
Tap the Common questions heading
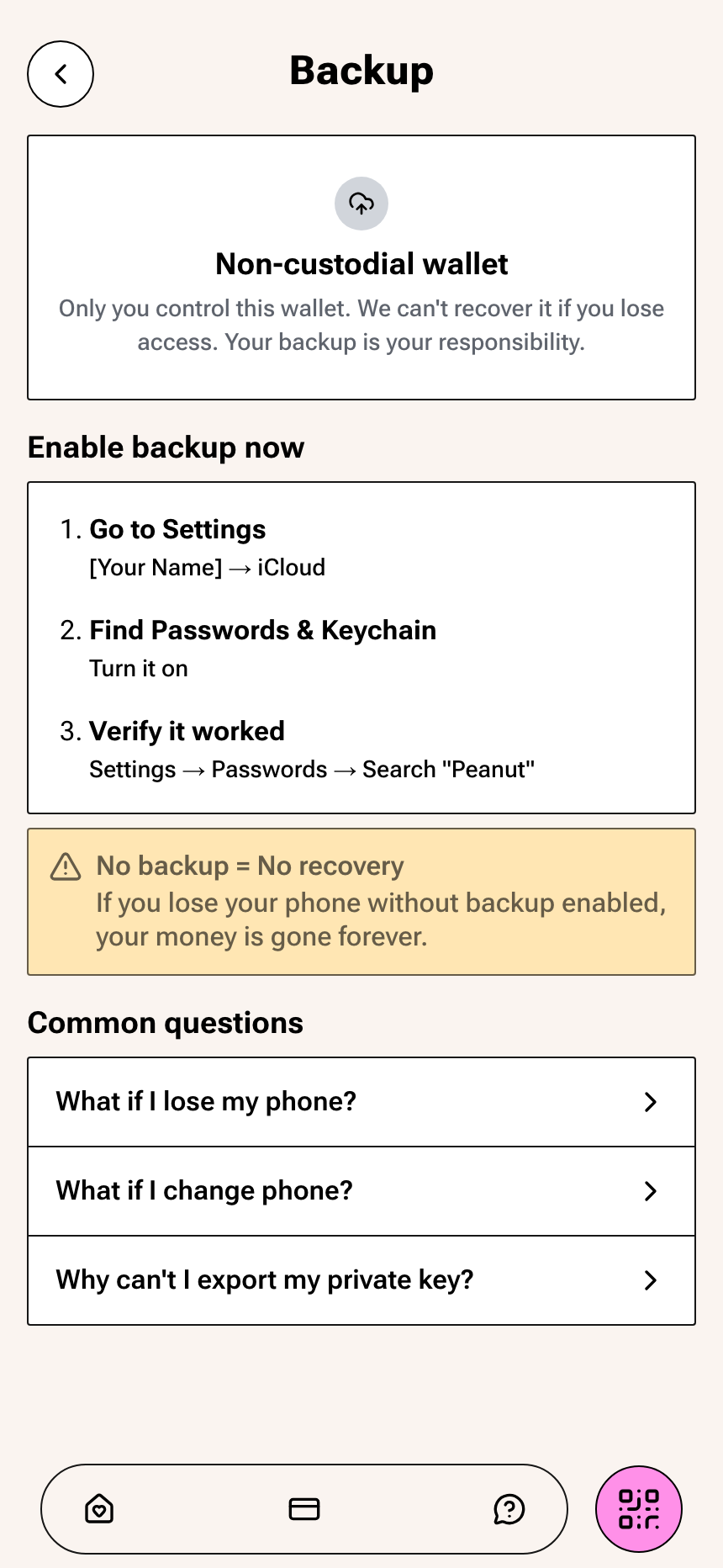166,1023
